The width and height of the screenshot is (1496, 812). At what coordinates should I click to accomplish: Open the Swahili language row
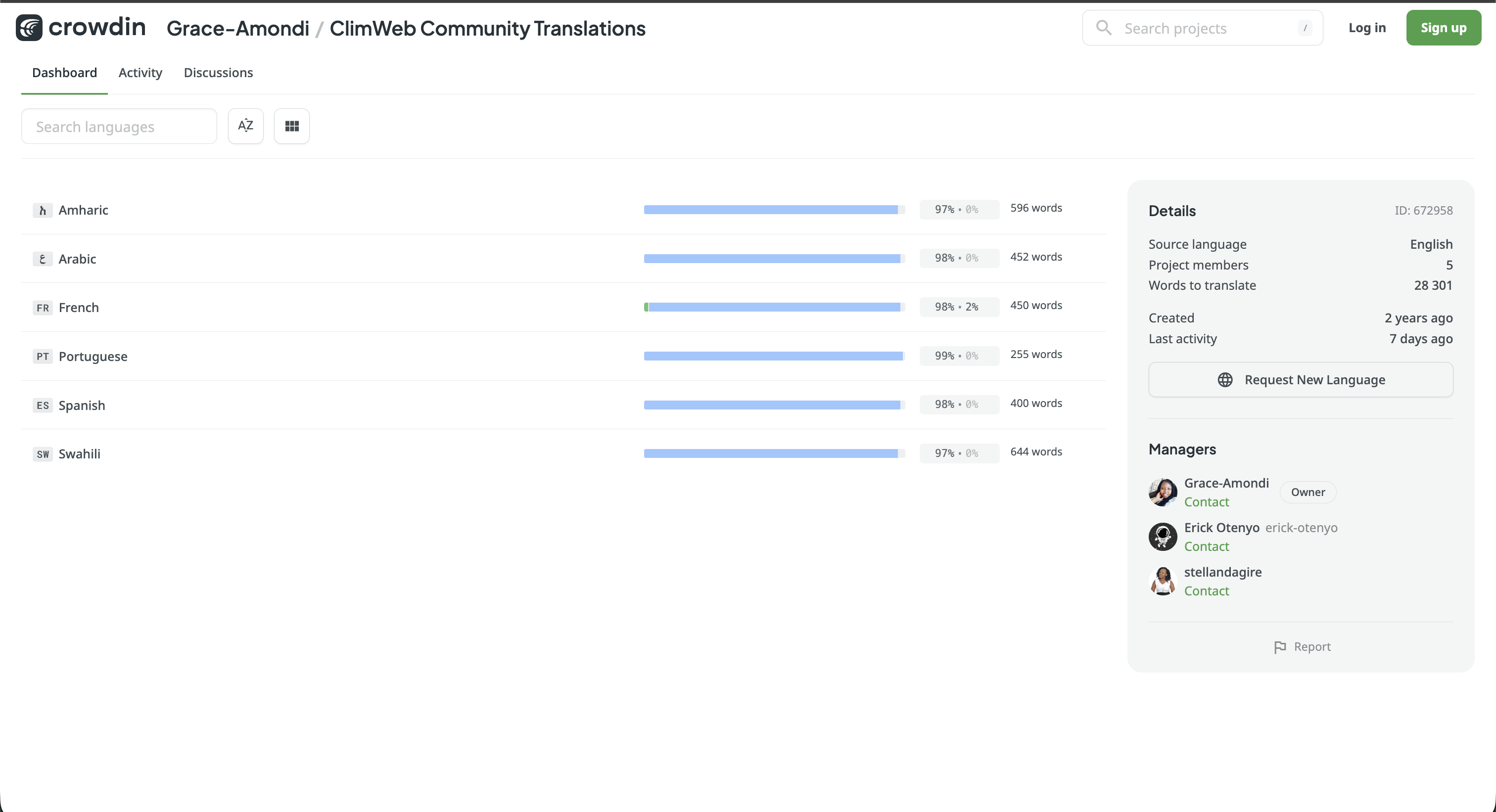pyautogui.click(x=563, y=454)
